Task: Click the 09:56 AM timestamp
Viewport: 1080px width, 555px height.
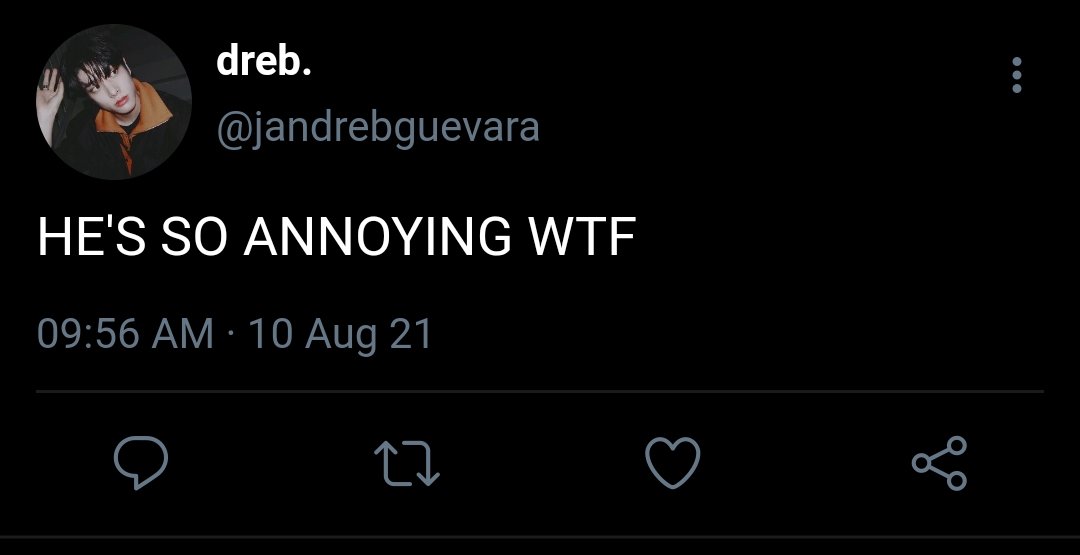Action: 125,334
